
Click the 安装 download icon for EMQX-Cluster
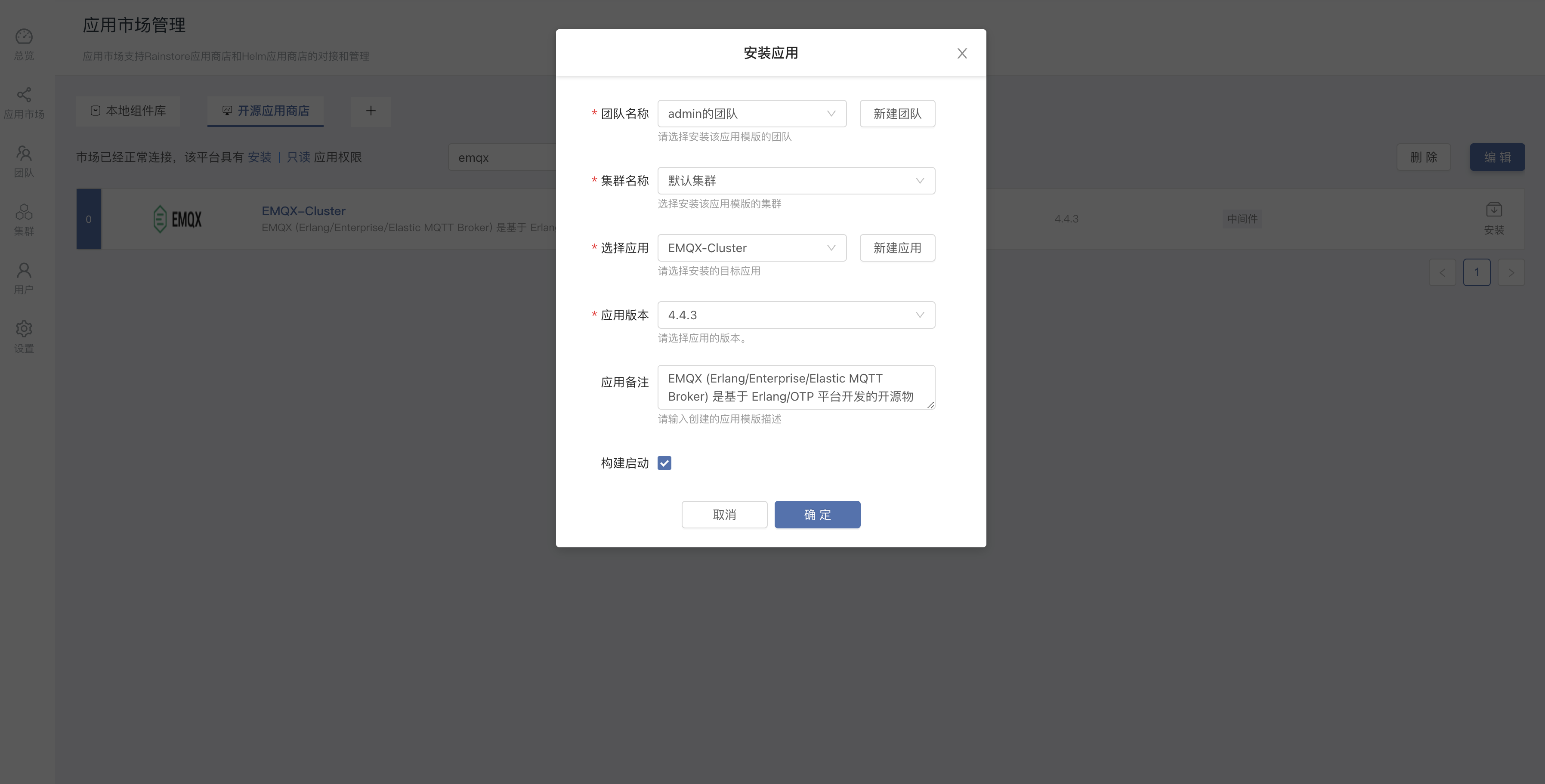pyautogui.click(x=1493, y=218)
